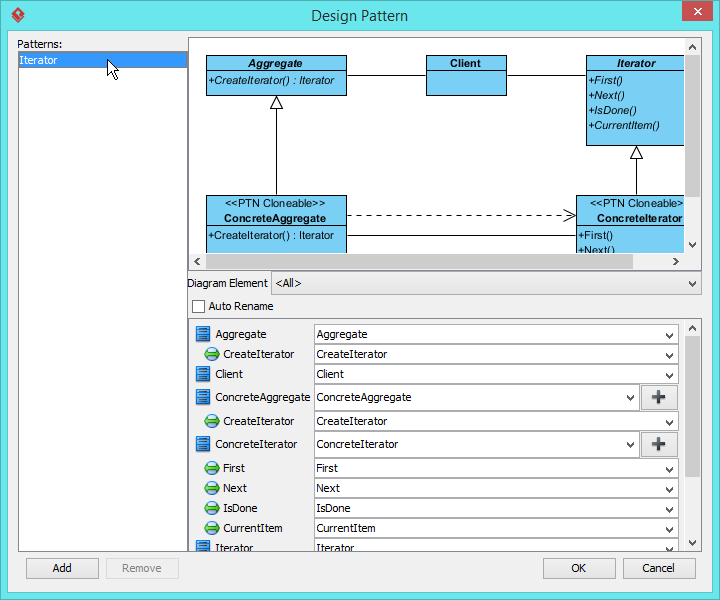Click the horizontal scrollbar thumb of the diagram
The width and height of the screenshot is (720, 600).
coord(419,262)
